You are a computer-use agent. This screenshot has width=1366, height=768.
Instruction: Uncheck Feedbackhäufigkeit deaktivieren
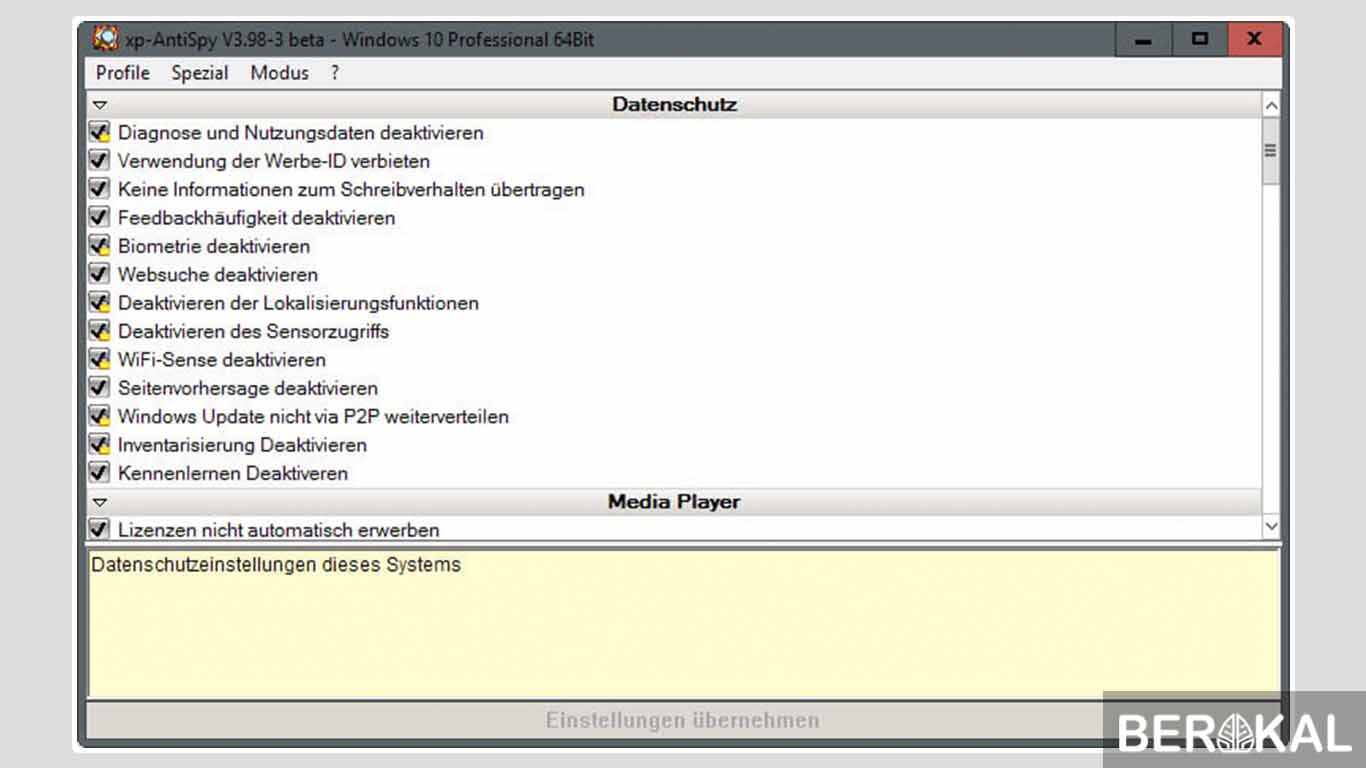point(98,217)
